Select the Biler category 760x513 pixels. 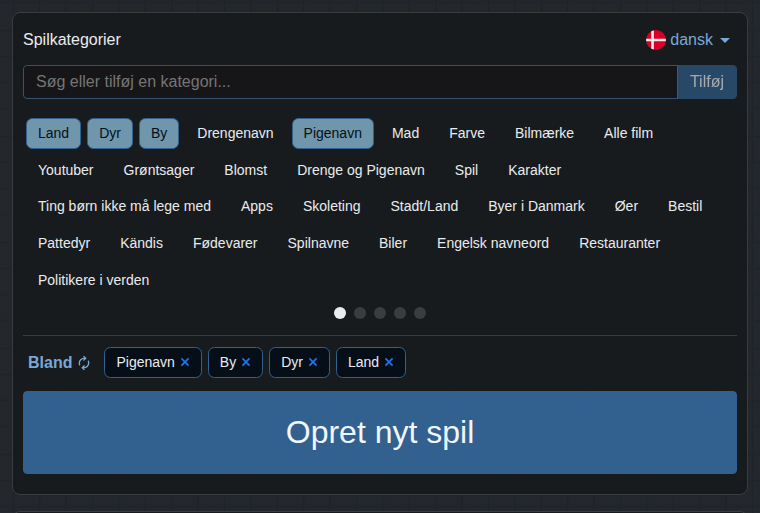tap(393, 243)
